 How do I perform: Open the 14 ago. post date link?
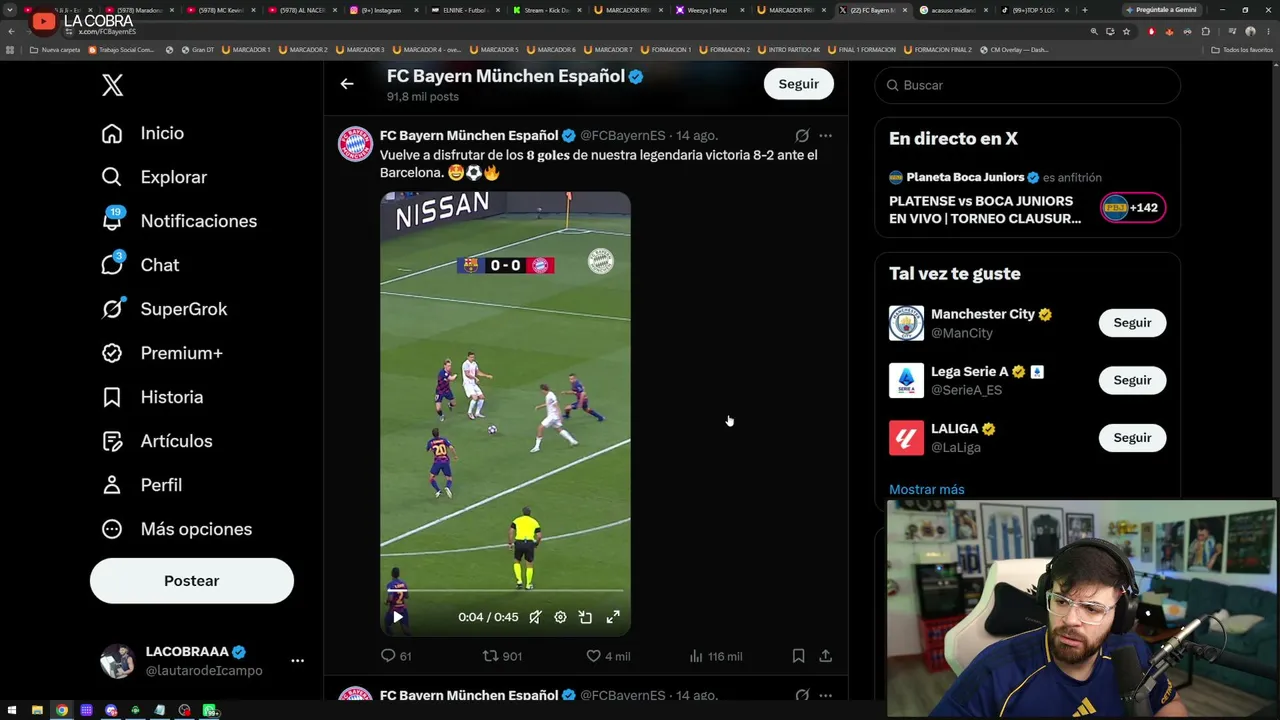pyautogui.click(x=697, y=136)
